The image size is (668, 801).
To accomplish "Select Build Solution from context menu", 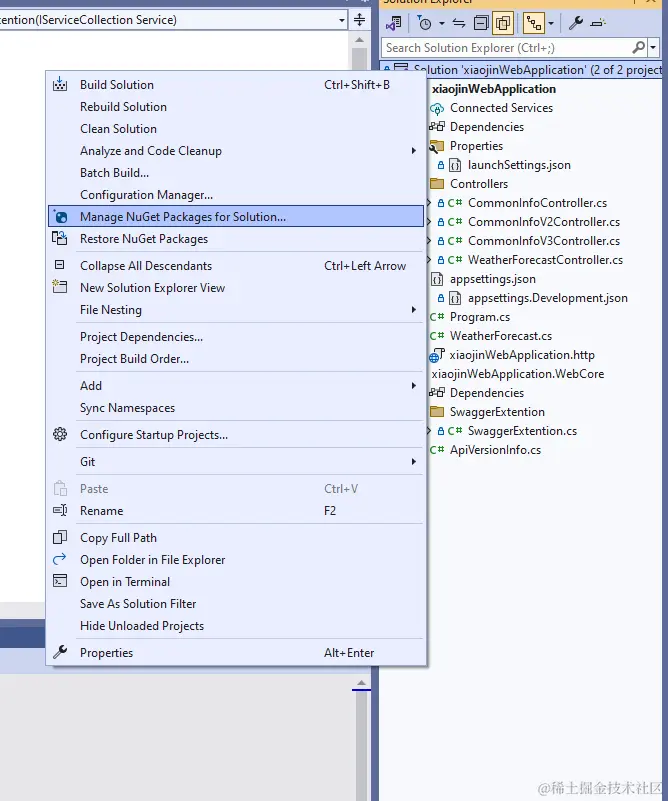I will click(x=236, y=85).
